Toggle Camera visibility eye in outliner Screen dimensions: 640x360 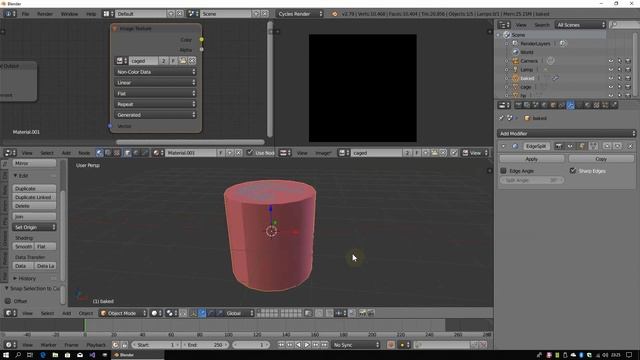[x=611, y=61]
